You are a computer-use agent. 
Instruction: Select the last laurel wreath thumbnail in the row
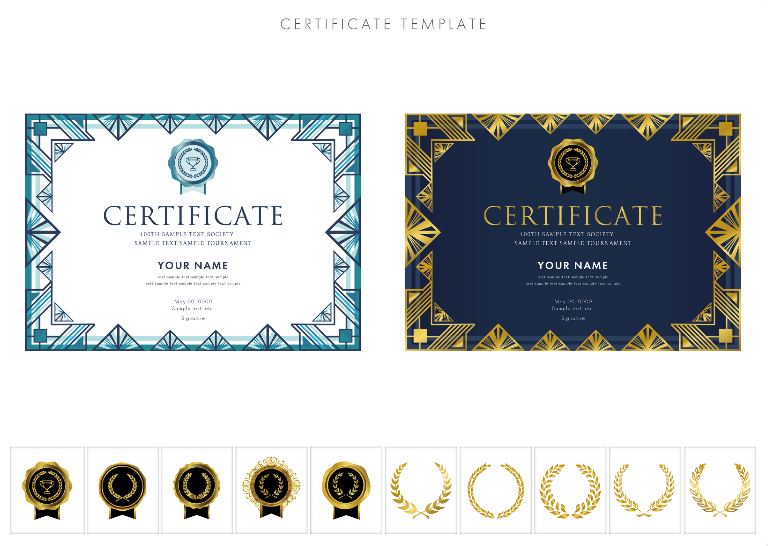[720, 490]
